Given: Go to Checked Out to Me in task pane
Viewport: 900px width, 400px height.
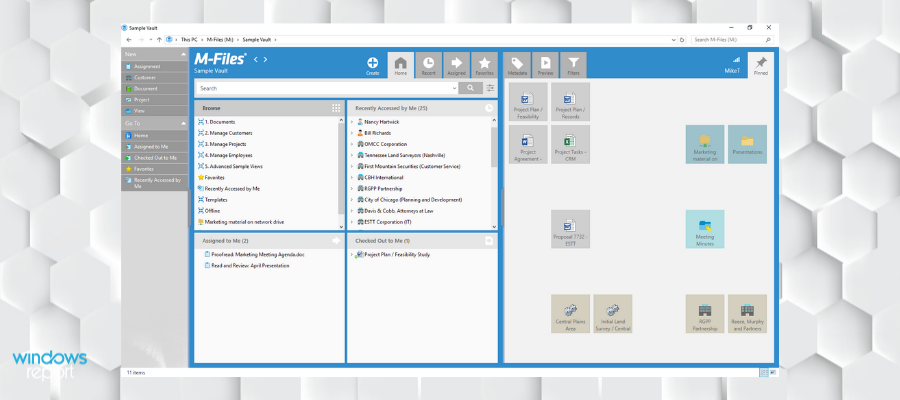Looking at the screenshot, I should (155, 158).
